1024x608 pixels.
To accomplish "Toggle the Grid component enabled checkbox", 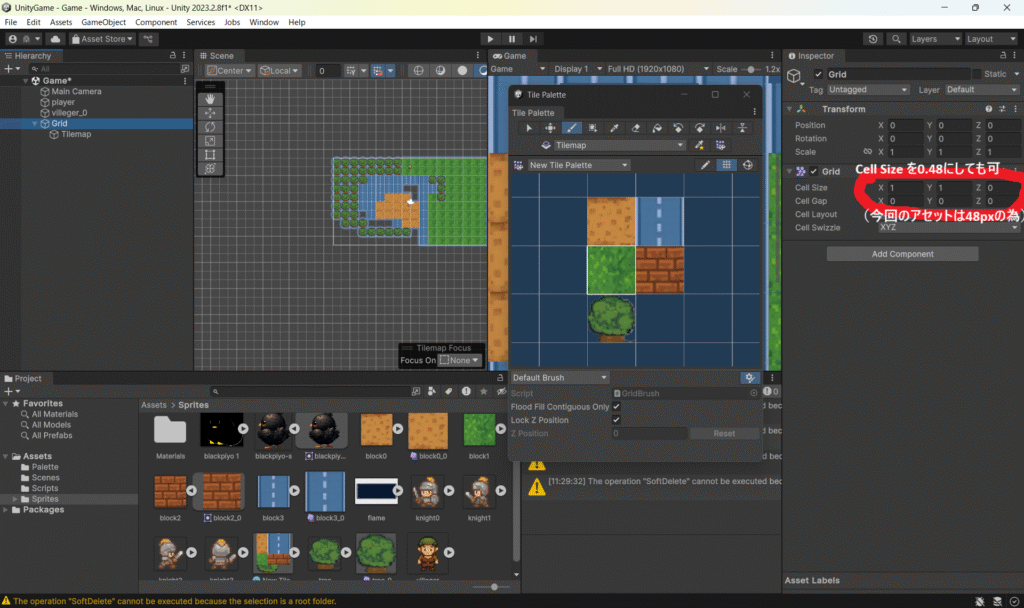I will (814, 171).
